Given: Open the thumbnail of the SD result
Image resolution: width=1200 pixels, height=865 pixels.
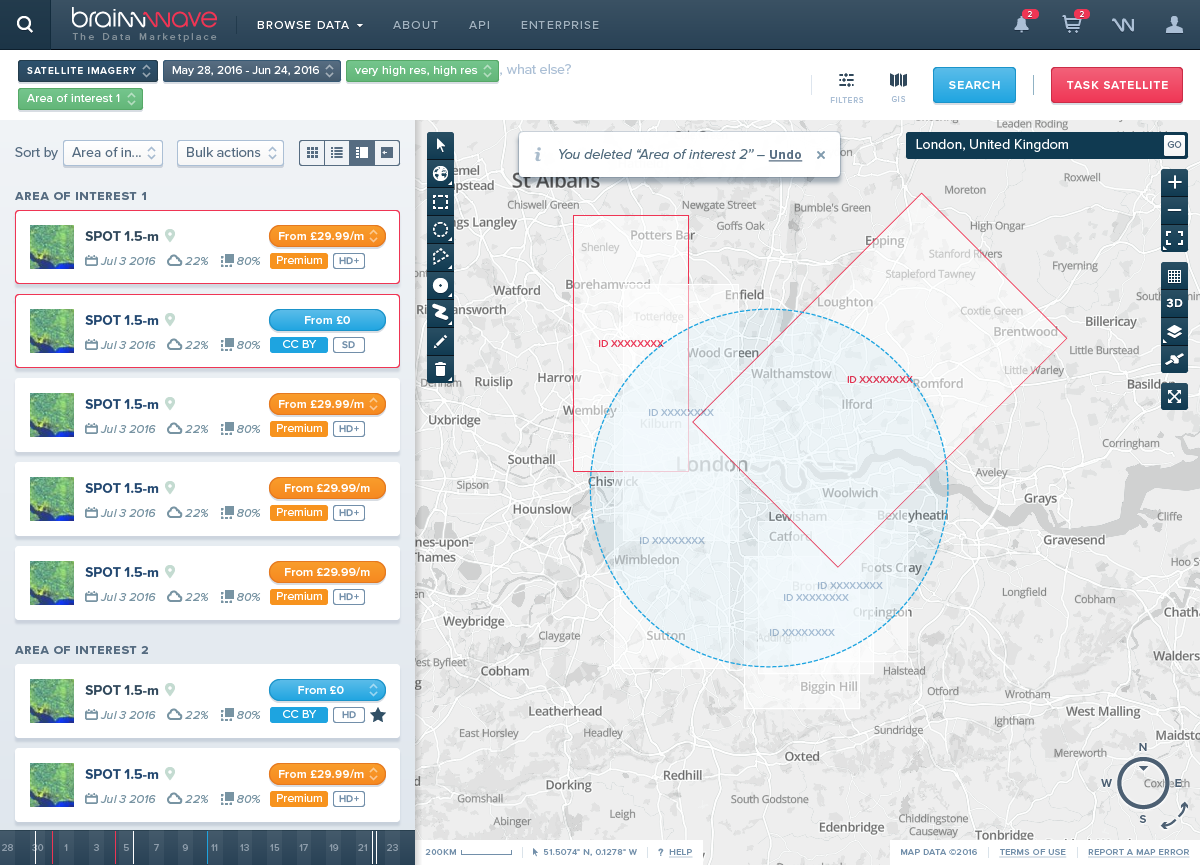Looking at the screenshot, I should (52, 331).
